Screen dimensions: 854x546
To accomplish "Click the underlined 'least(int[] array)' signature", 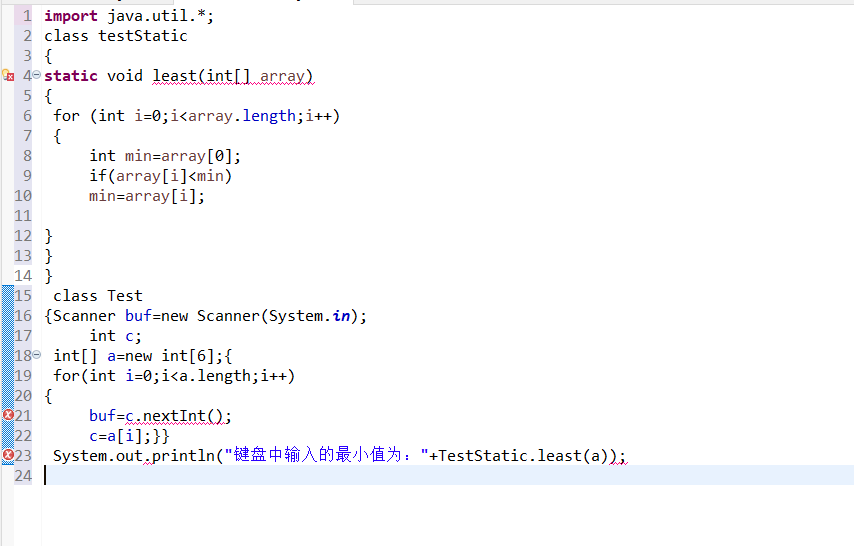I will tap(233, 76).
